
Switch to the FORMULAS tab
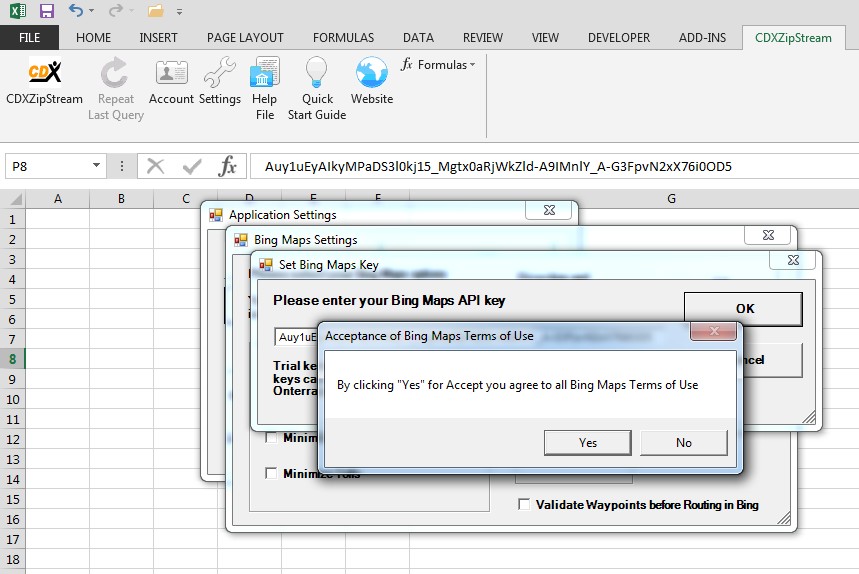click(343, 38)
